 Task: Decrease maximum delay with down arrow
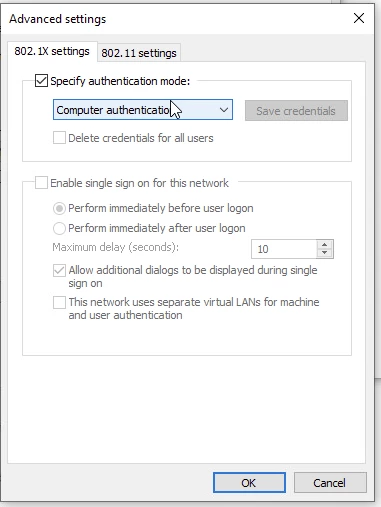[x=325, y=253]
